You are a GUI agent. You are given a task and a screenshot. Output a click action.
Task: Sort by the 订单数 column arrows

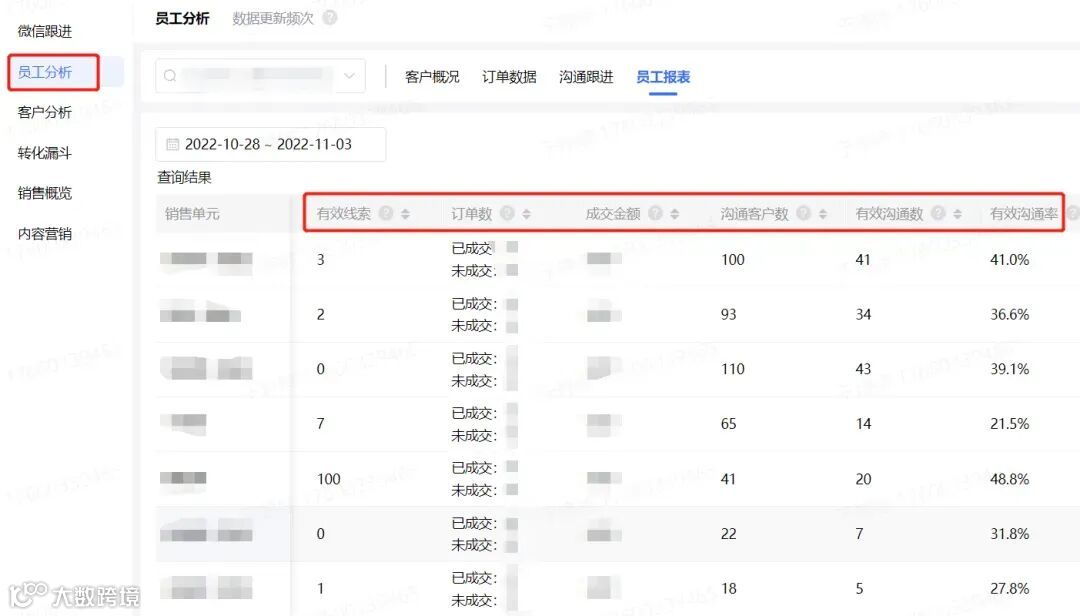coord(526,214)
